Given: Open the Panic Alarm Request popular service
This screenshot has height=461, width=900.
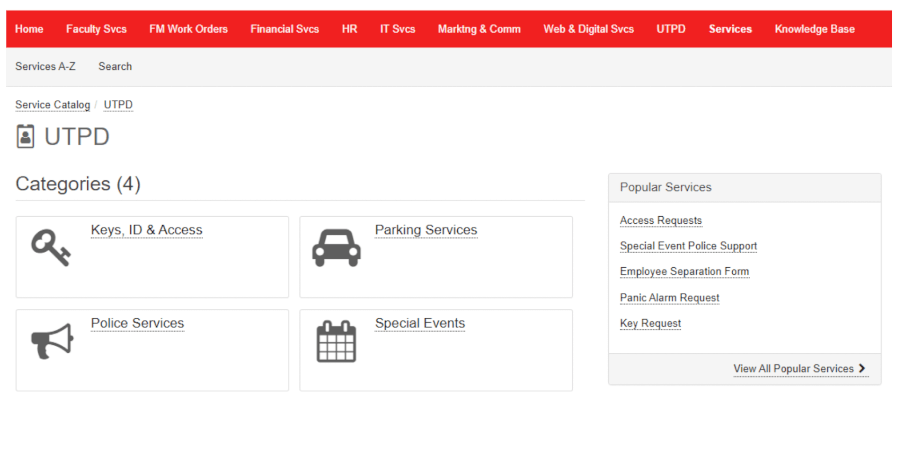Looking at the screenshot, I should [x=669, y=298].
